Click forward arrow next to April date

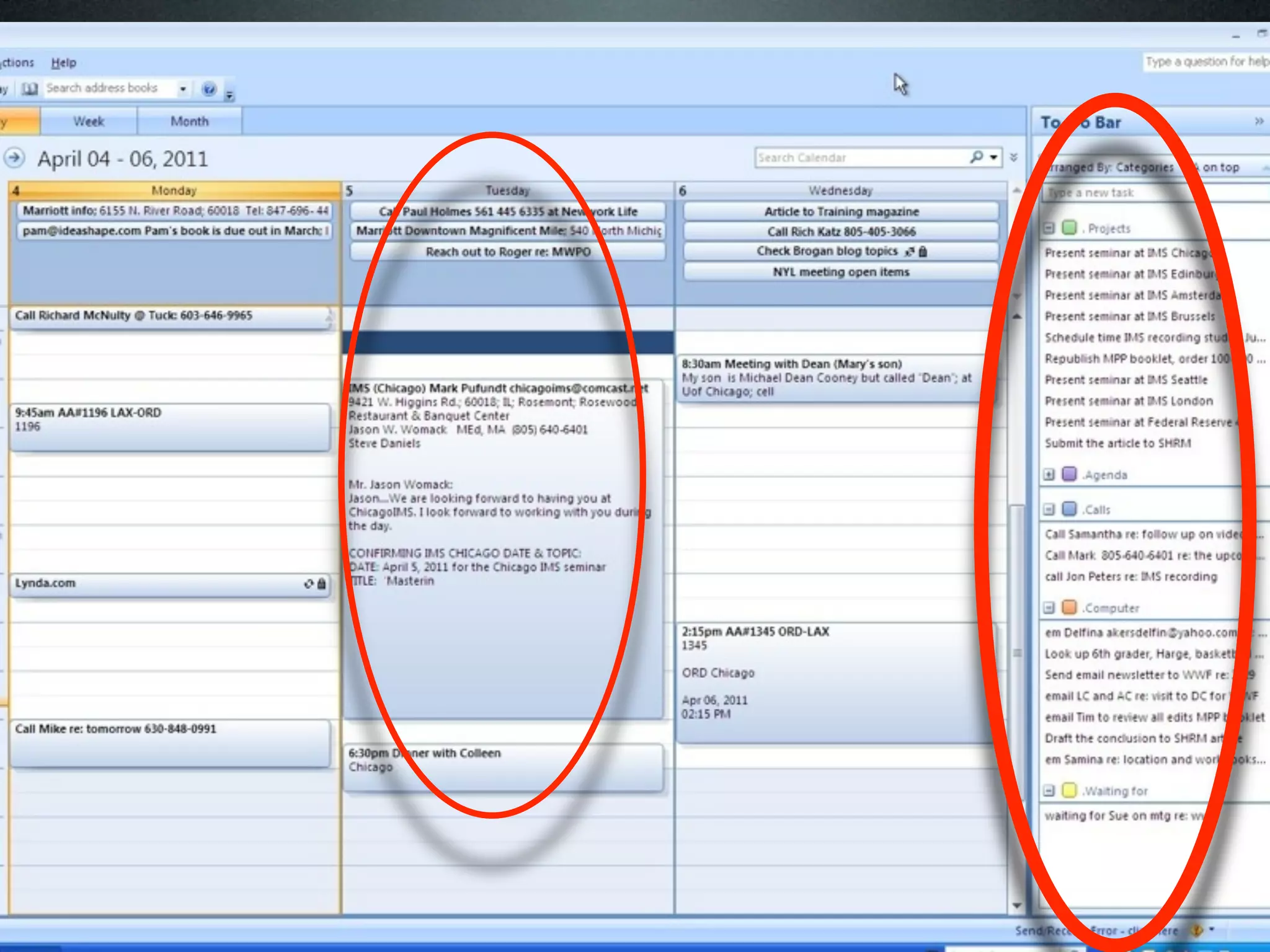pos(14,158)
